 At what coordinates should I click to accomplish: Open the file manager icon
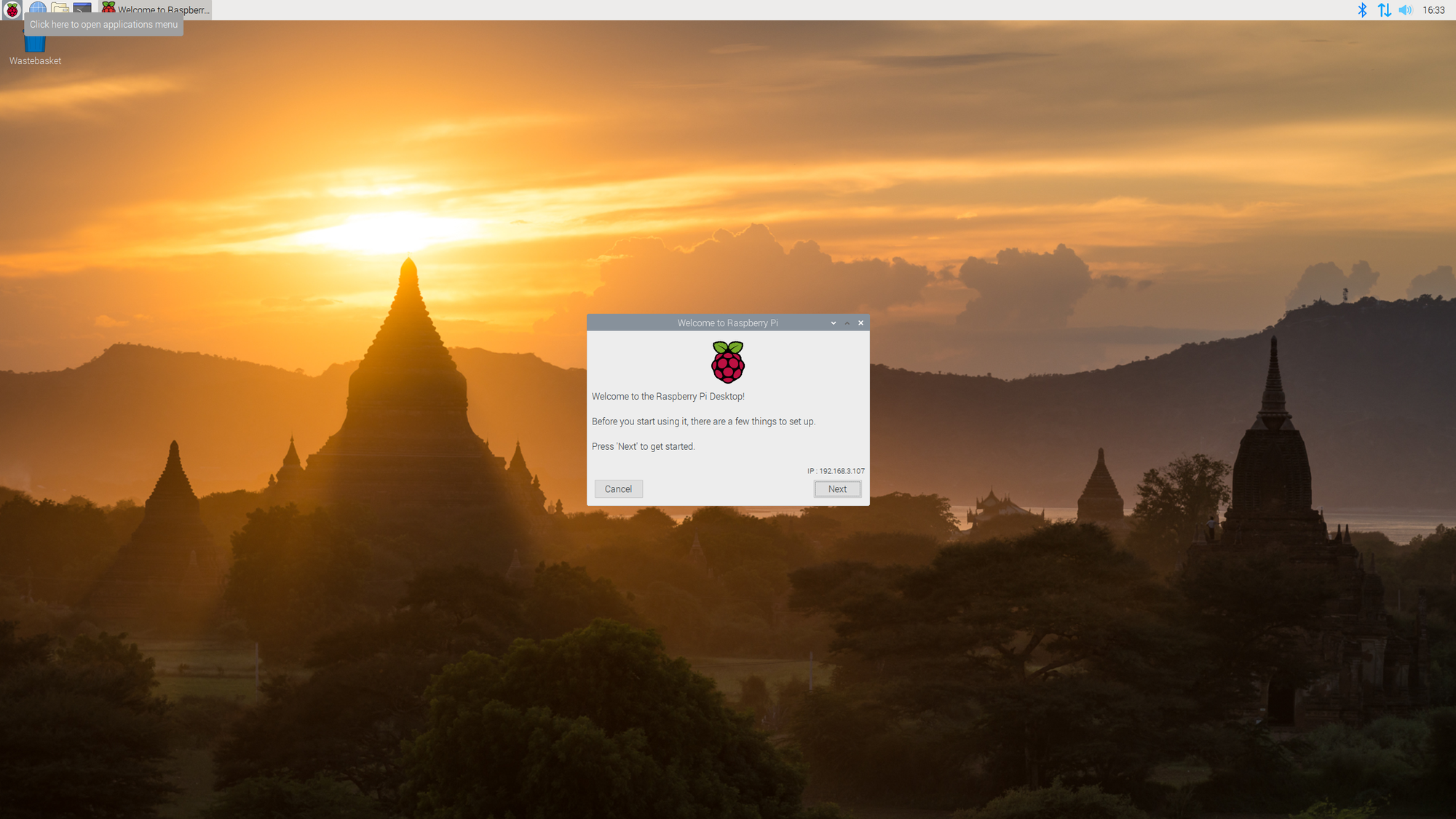59,10
